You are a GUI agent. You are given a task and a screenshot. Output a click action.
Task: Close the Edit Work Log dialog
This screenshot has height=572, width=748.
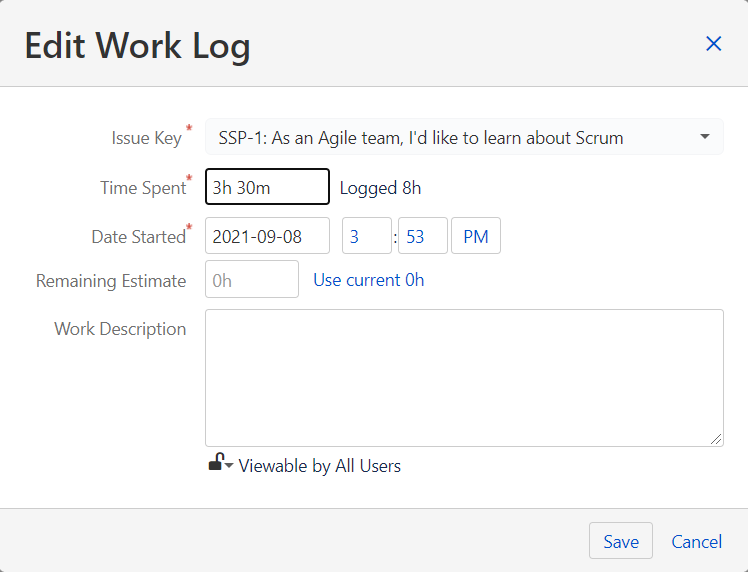(713, 44)
